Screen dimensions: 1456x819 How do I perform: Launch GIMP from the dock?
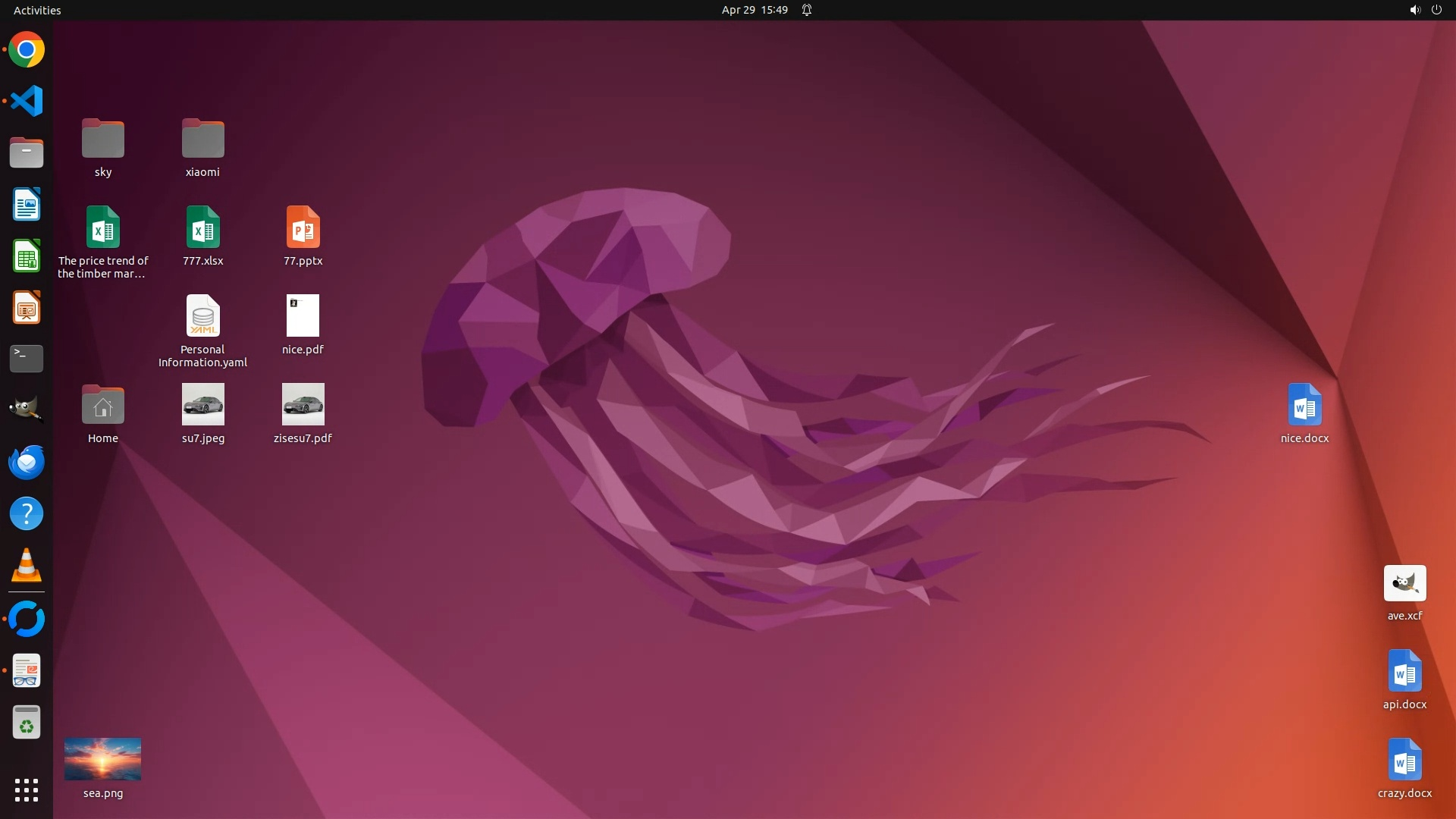(x=27, y=409)
